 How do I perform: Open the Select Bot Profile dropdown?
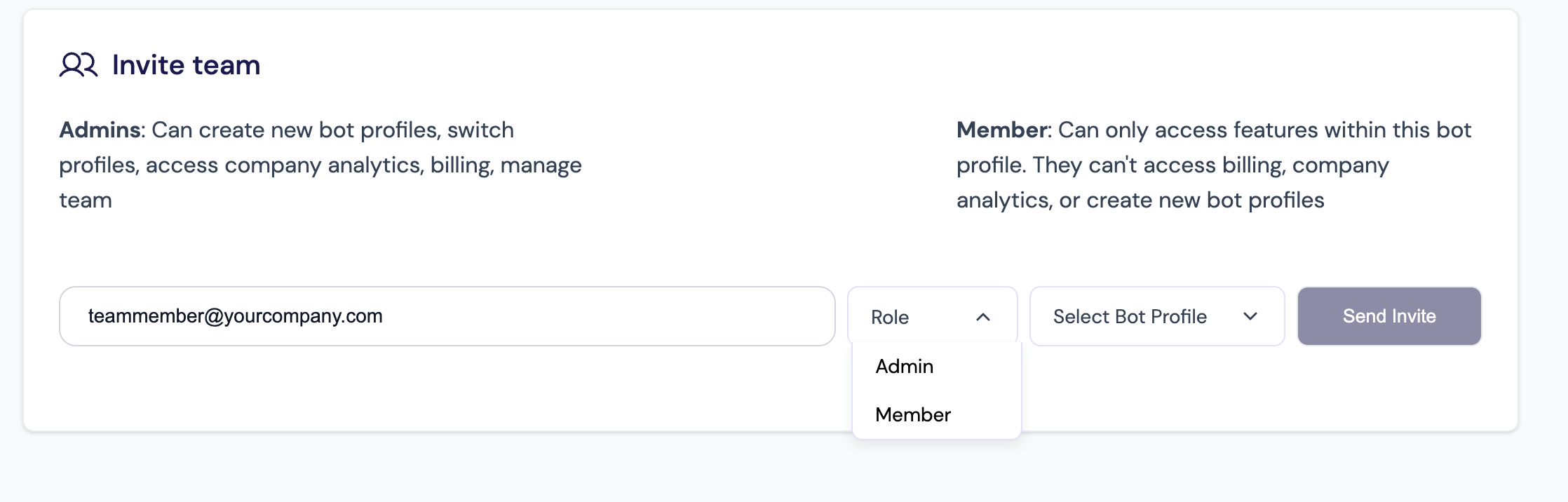(1156, 316)
